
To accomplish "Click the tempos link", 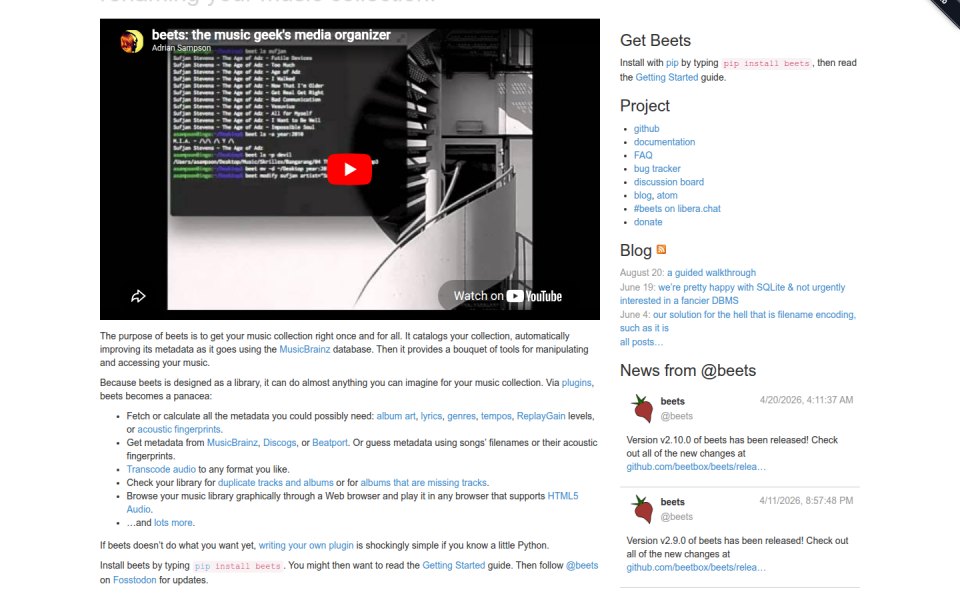I will tap(496, 416).
